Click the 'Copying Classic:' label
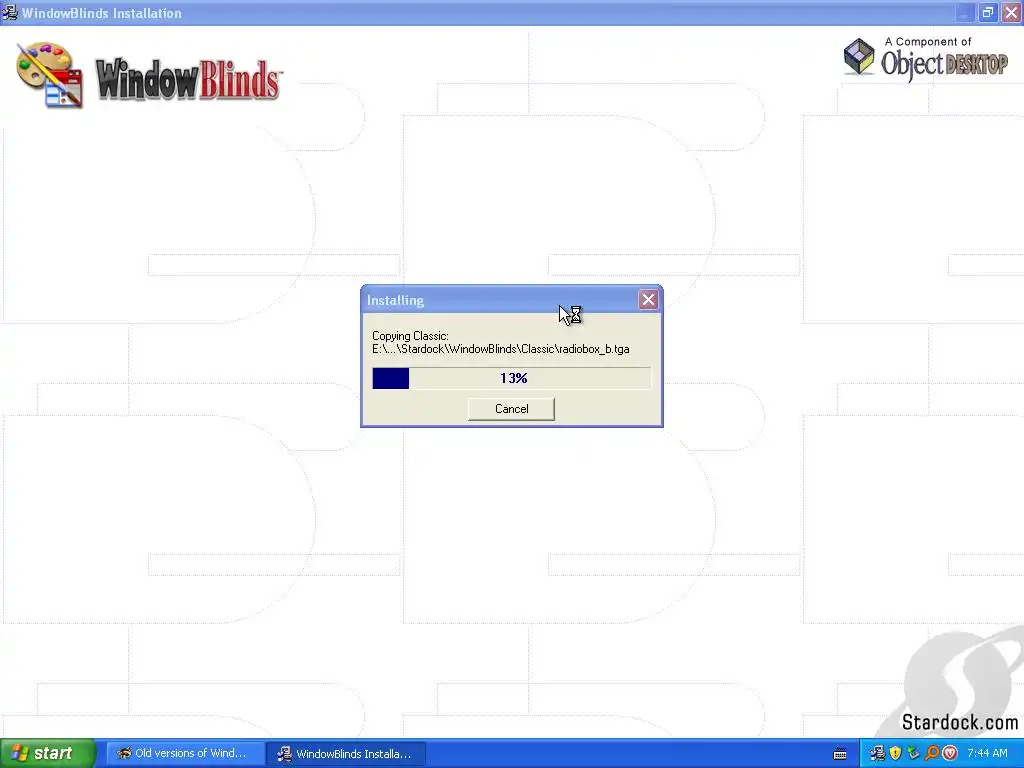The height and width of the screenshot is (768, 1024). (410, 336)
